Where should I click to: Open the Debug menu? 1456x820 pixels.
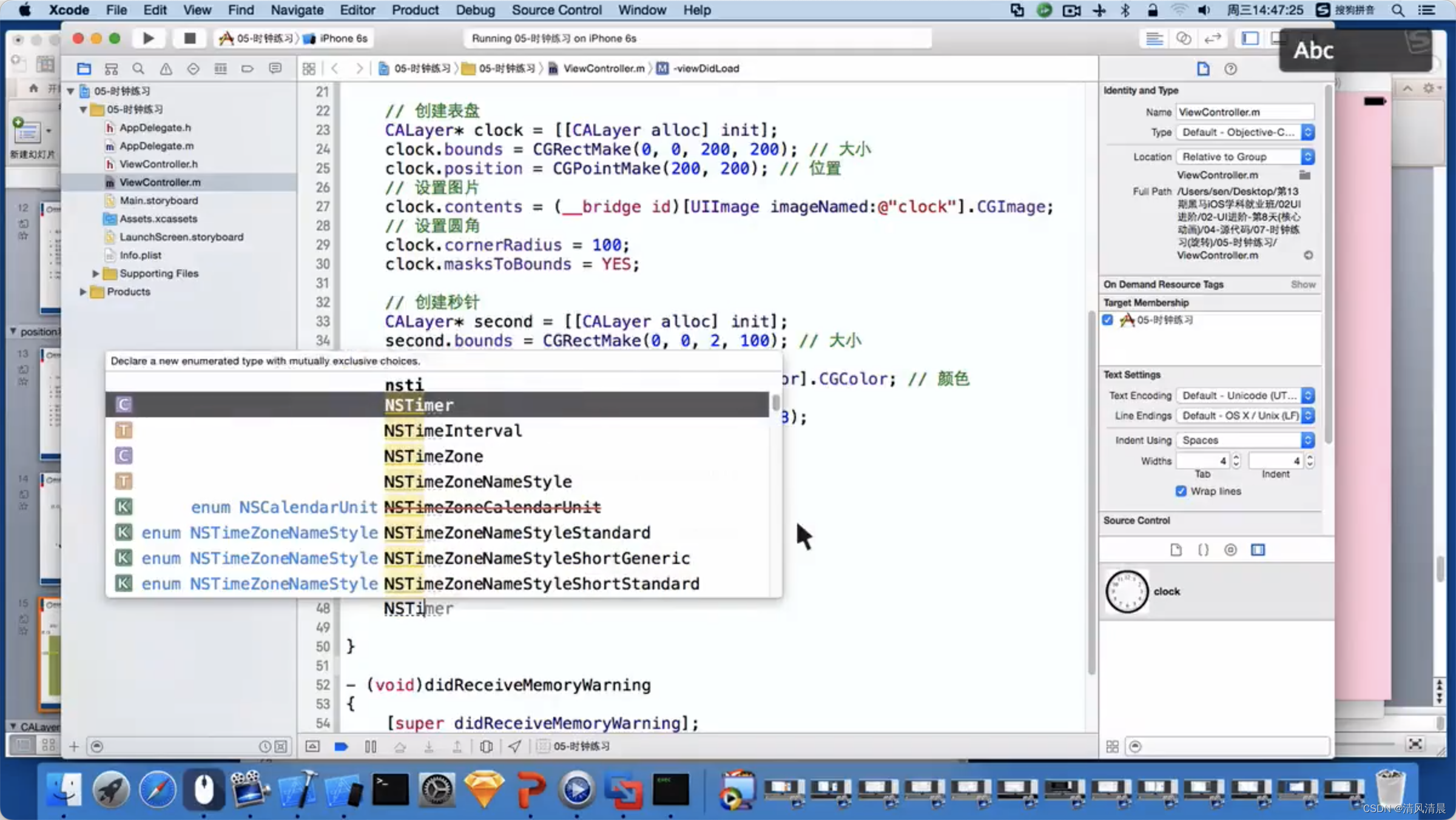click(475, 10)
